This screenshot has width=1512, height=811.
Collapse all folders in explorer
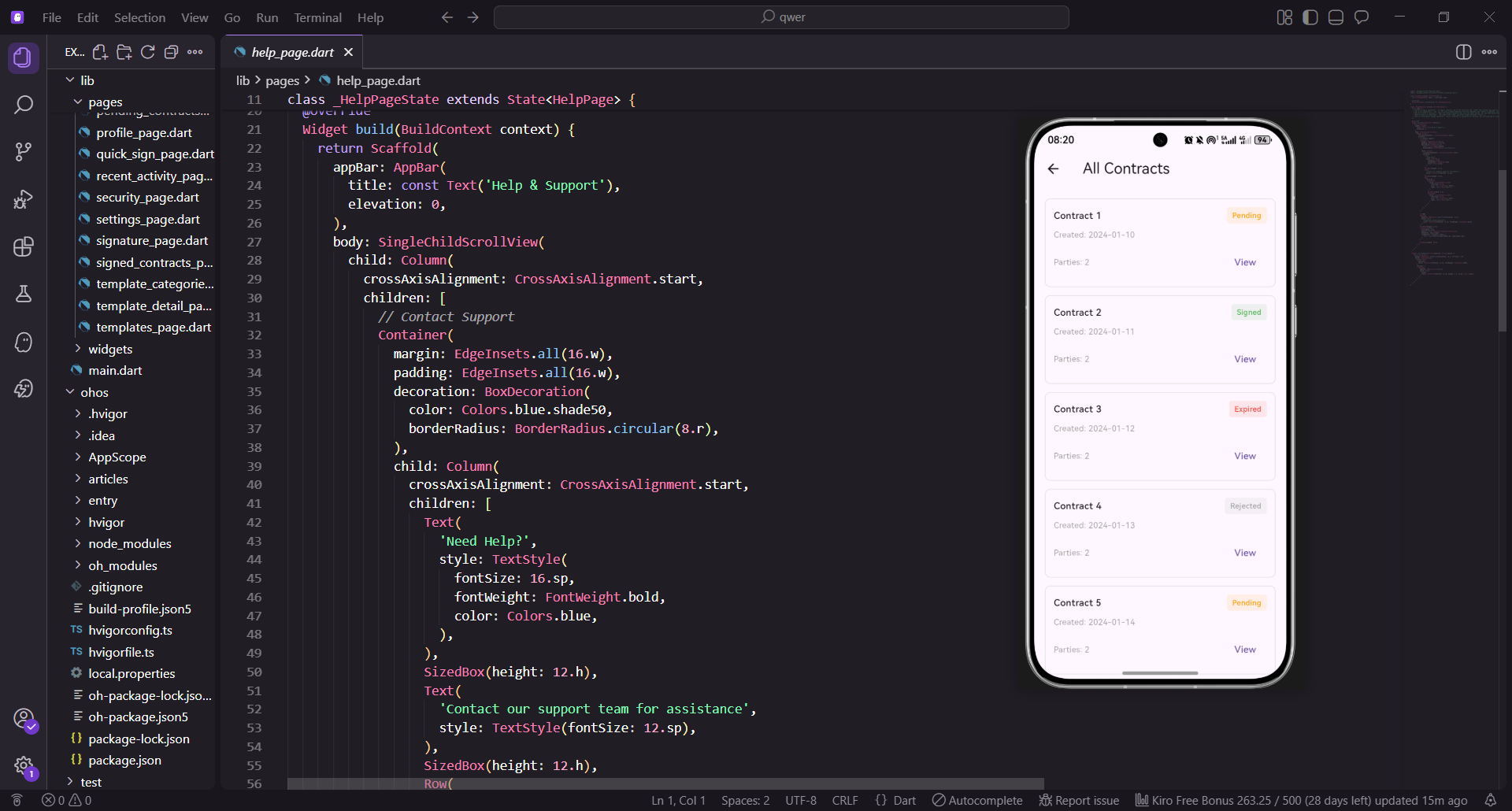click(x=171, y=52)
